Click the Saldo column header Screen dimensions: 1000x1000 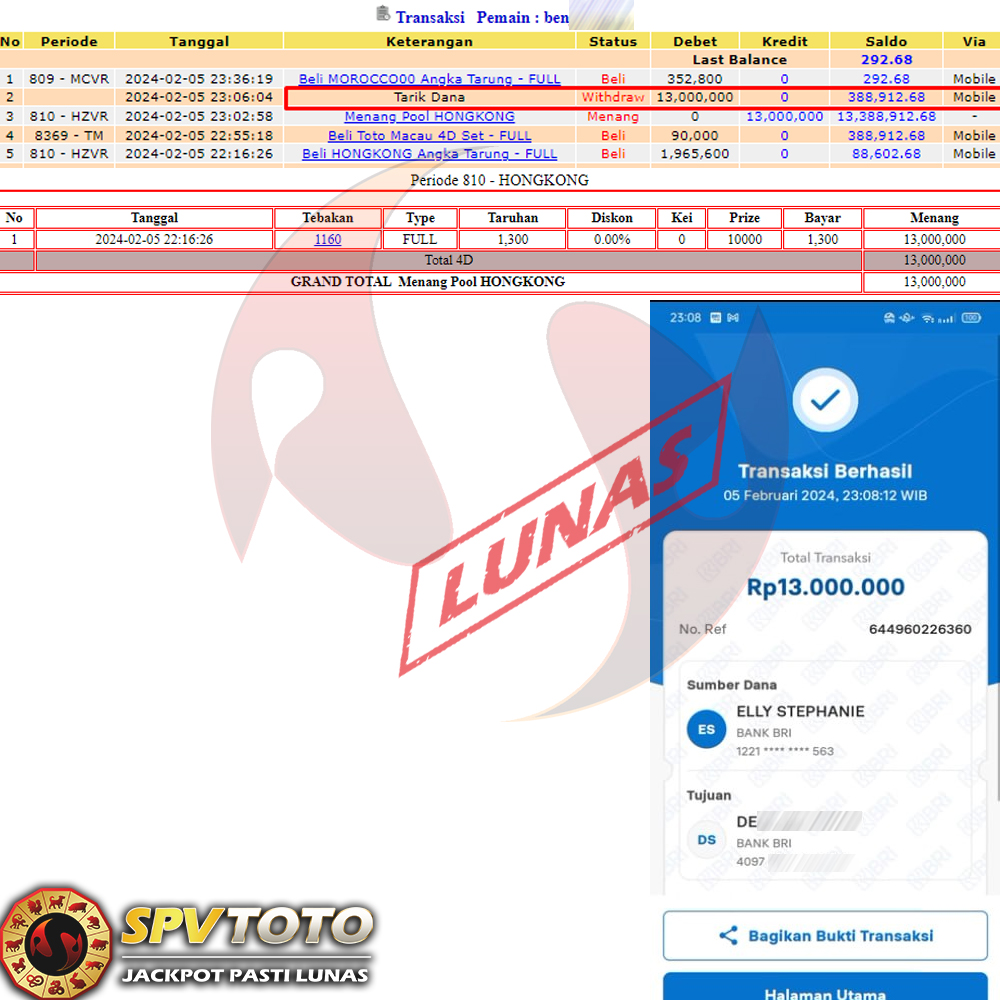(886, 42)
